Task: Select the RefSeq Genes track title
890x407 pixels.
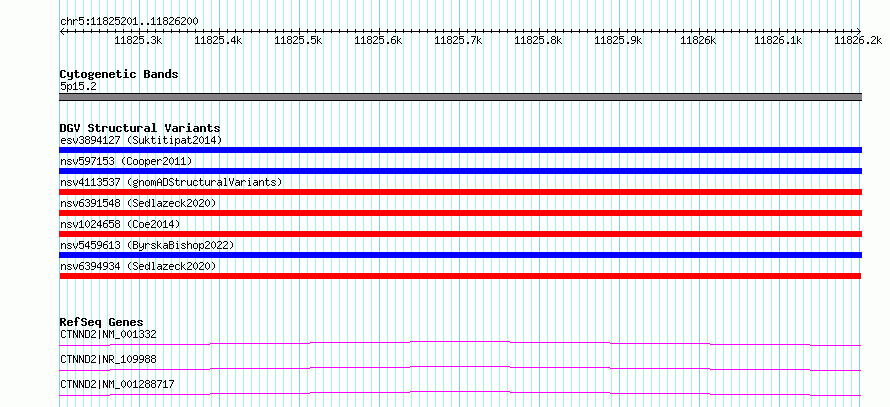Action: pyautogui.click(x=102, y=322)
